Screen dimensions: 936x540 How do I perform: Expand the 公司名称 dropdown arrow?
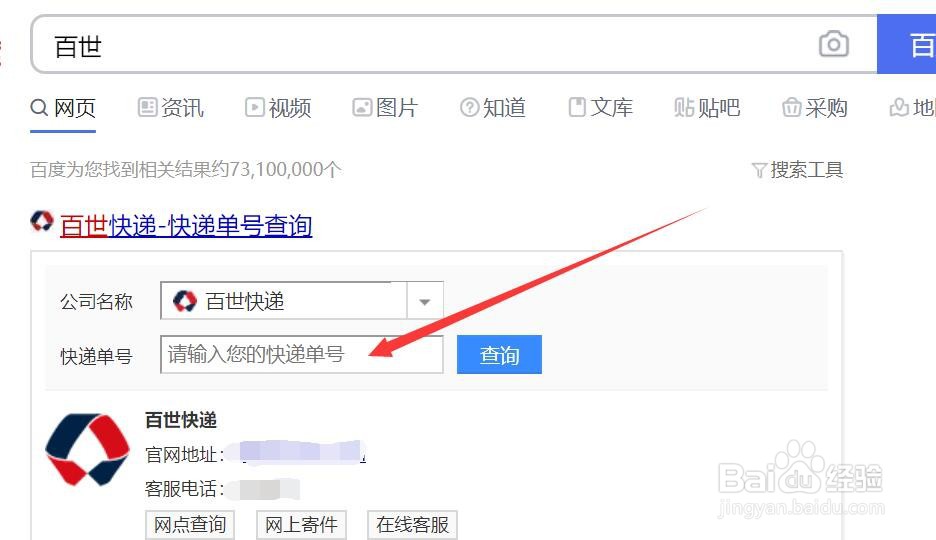coord(424,301)
